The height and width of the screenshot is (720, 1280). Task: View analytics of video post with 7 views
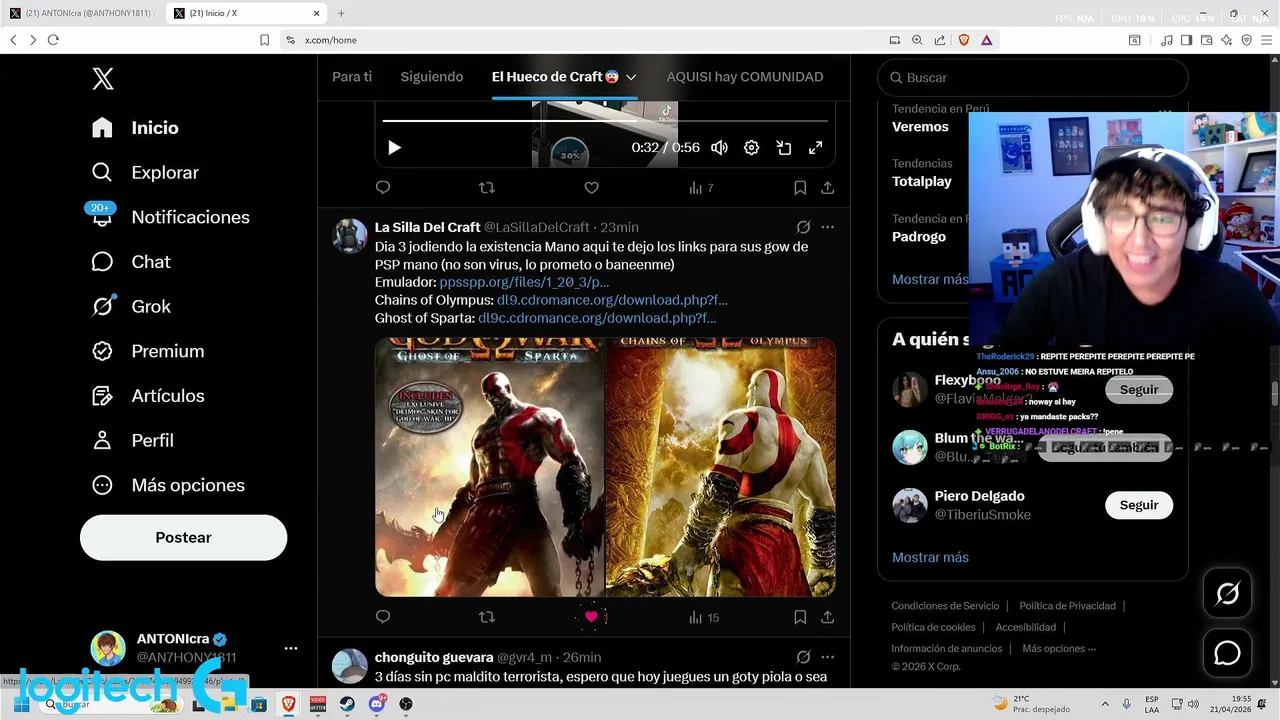point(701,188)
